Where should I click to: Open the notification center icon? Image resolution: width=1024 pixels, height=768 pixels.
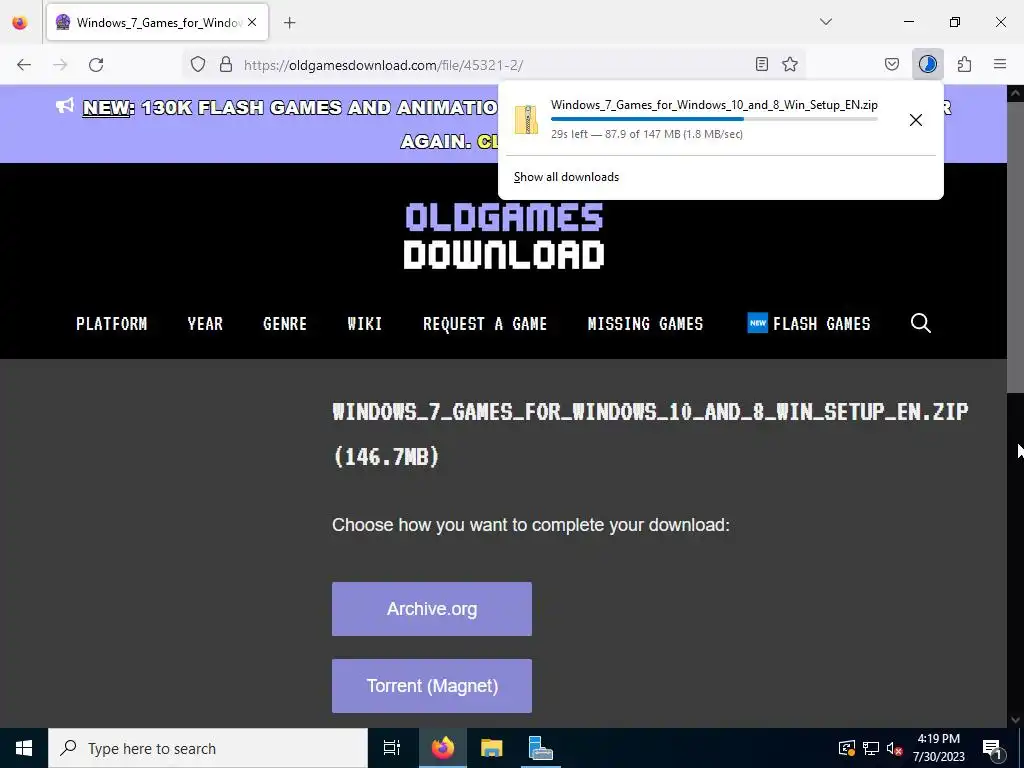coord(992,748)
